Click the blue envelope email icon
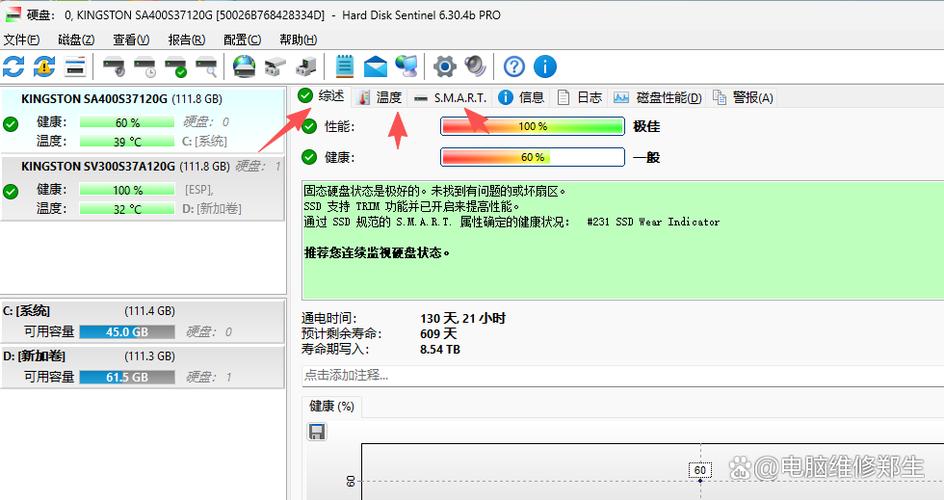 click(376, 66)
